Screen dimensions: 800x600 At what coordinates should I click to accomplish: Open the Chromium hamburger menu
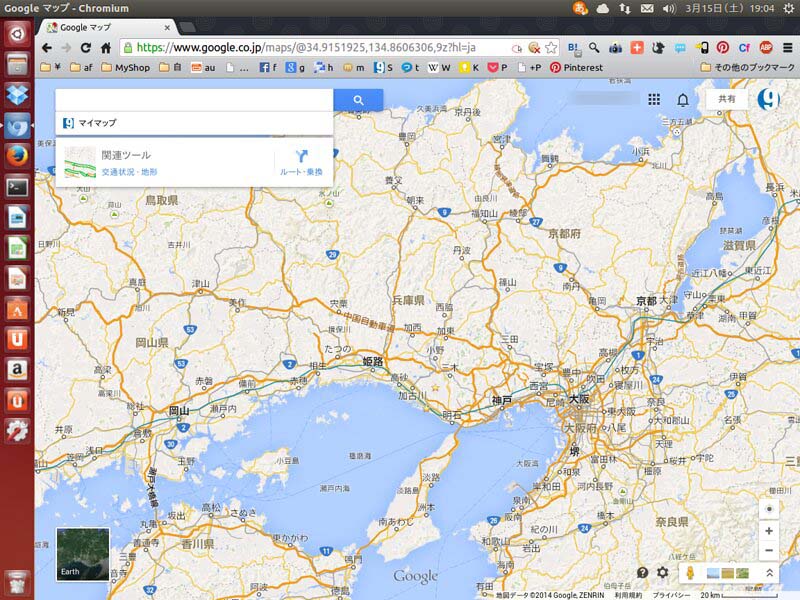[x=787, y=48]
